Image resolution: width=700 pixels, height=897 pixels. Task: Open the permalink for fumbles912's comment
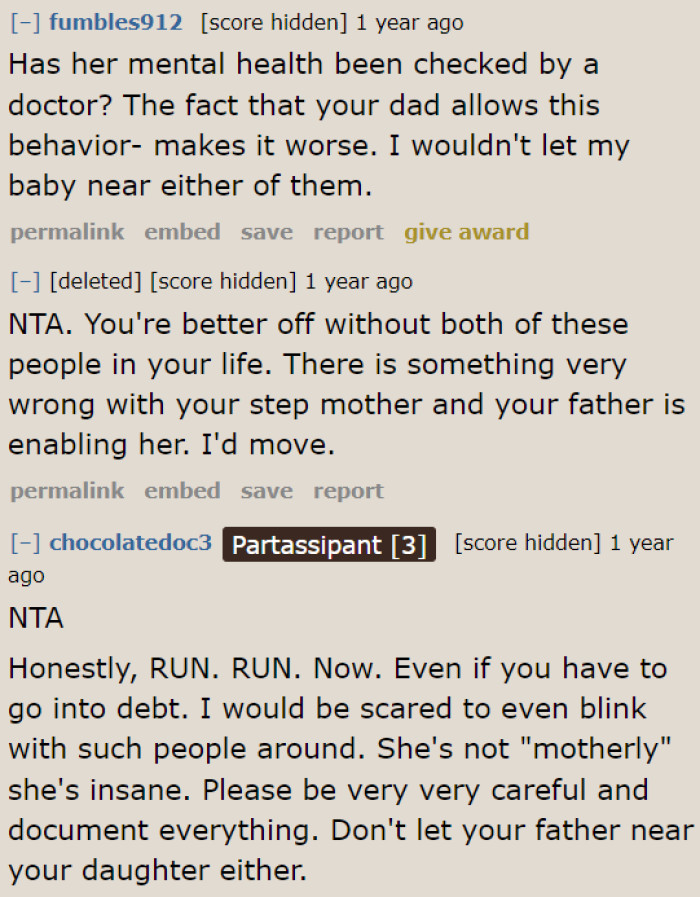point(66,231)
